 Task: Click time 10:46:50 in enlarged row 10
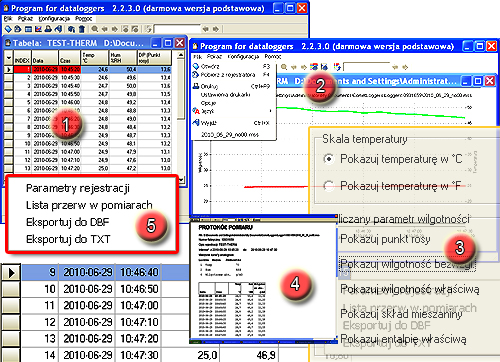[x=139, y=289]
